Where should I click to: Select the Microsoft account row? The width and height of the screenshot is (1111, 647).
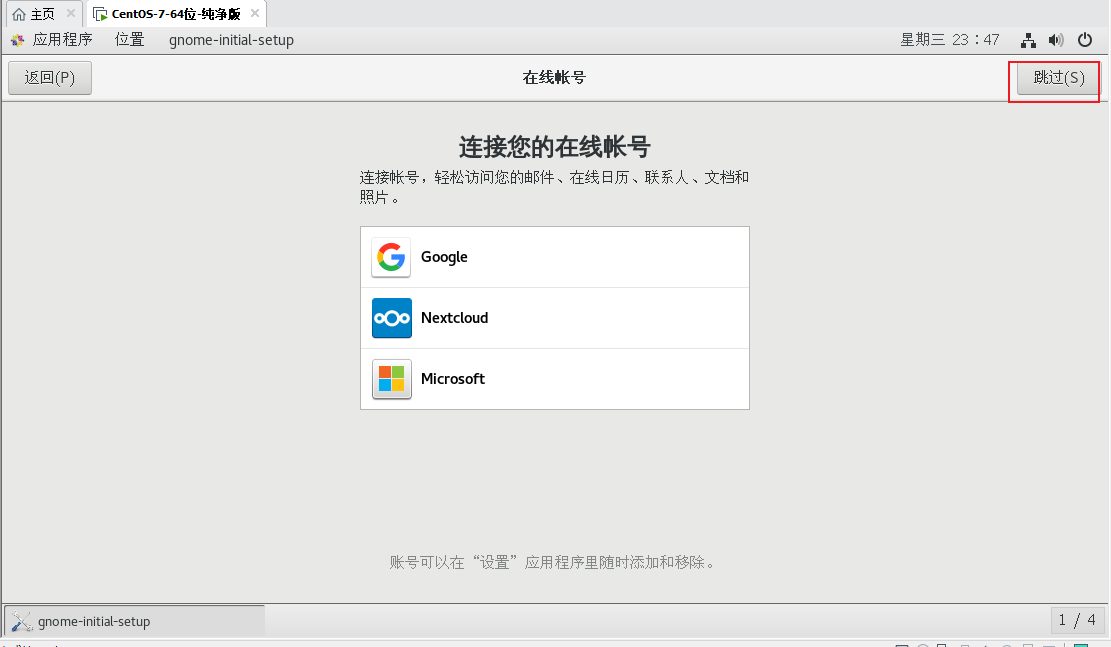[x=555, y=379]
